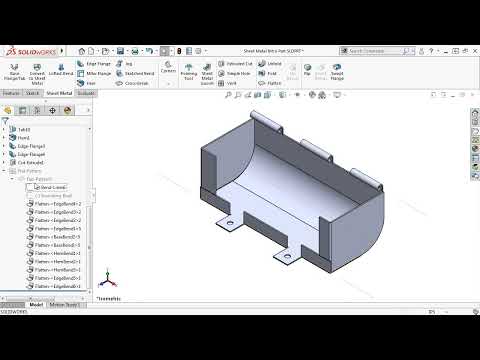The image size is (480, 360).
Task: Open a file with the Open icon
Action: click(105, 51)
